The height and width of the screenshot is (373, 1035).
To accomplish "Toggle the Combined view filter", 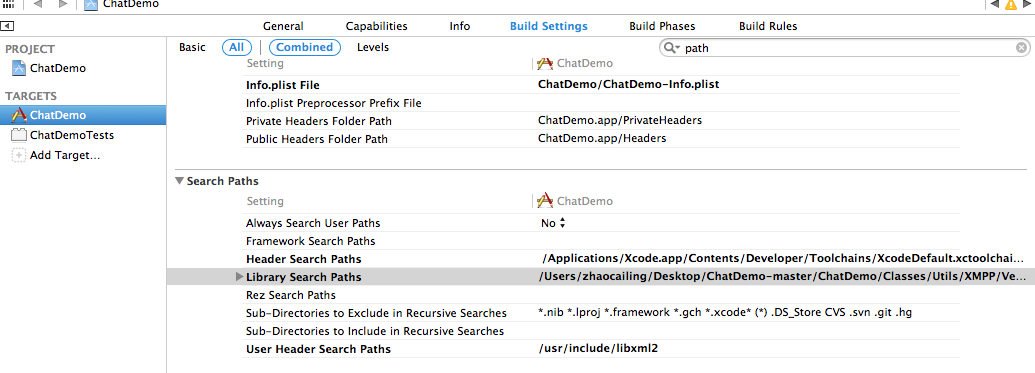I will point(304,47).
